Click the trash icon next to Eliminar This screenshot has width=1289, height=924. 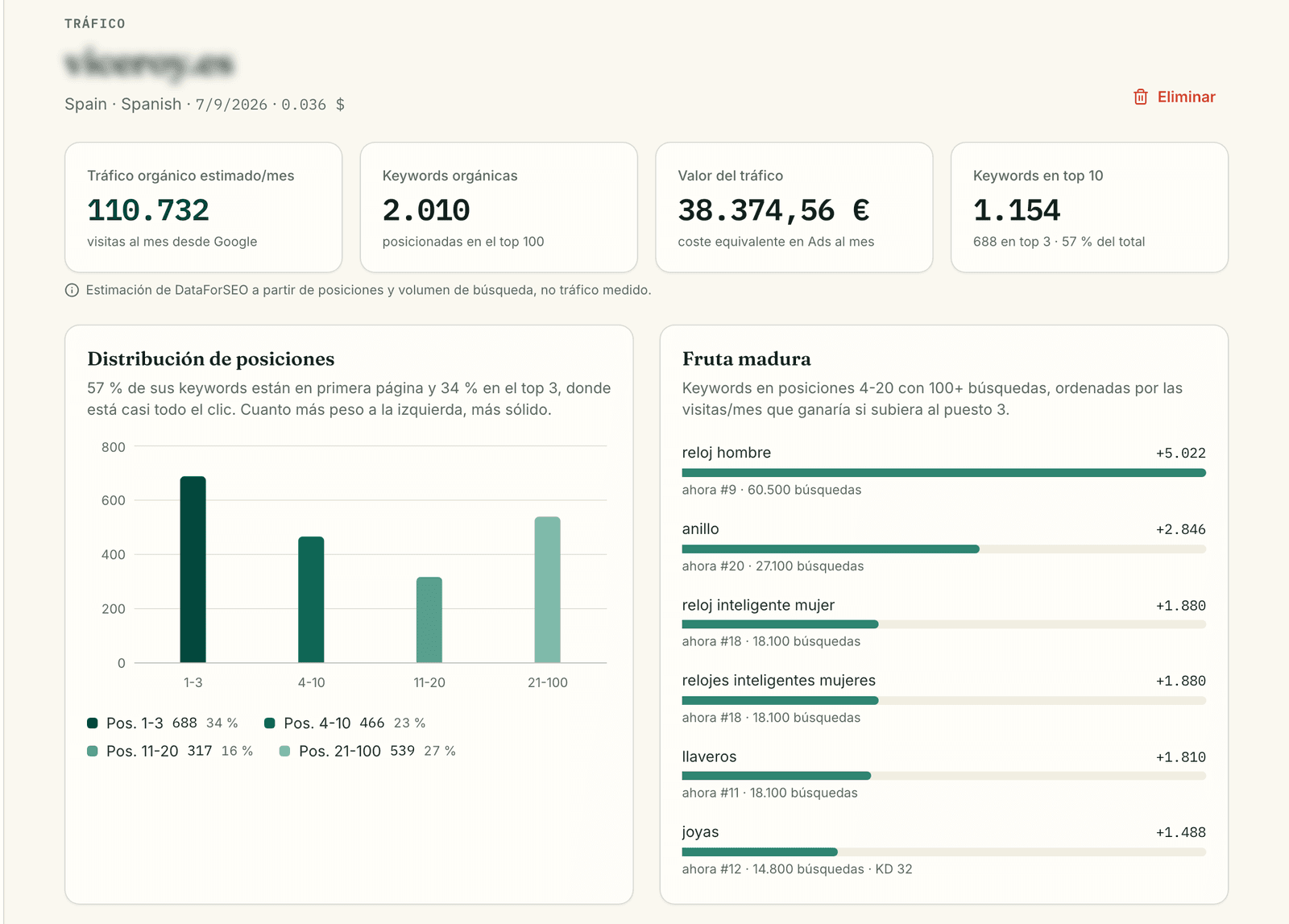(1140, 97)
